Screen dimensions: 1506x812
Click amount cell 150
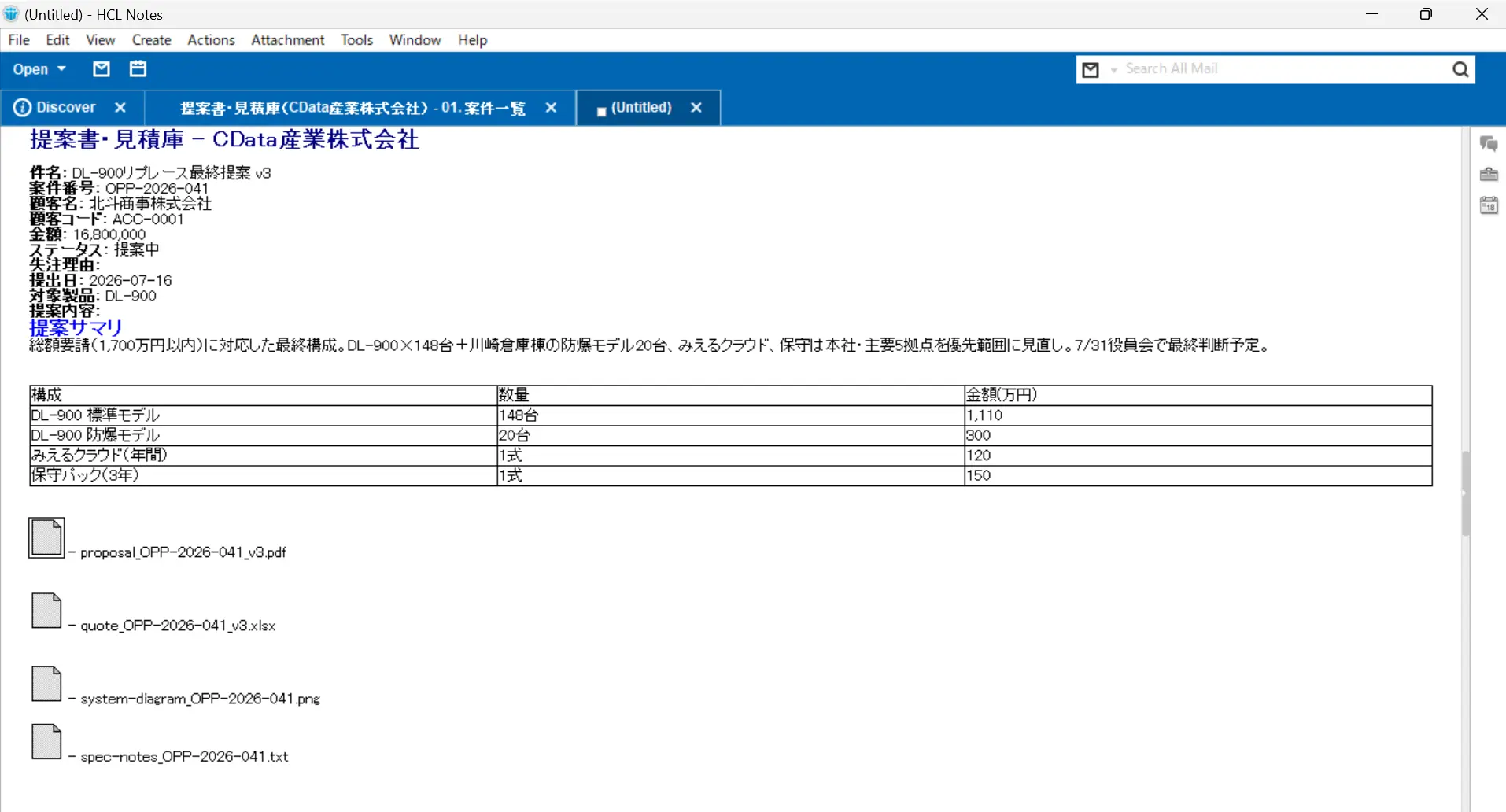pyautogui.click(x=1198, y=475)
